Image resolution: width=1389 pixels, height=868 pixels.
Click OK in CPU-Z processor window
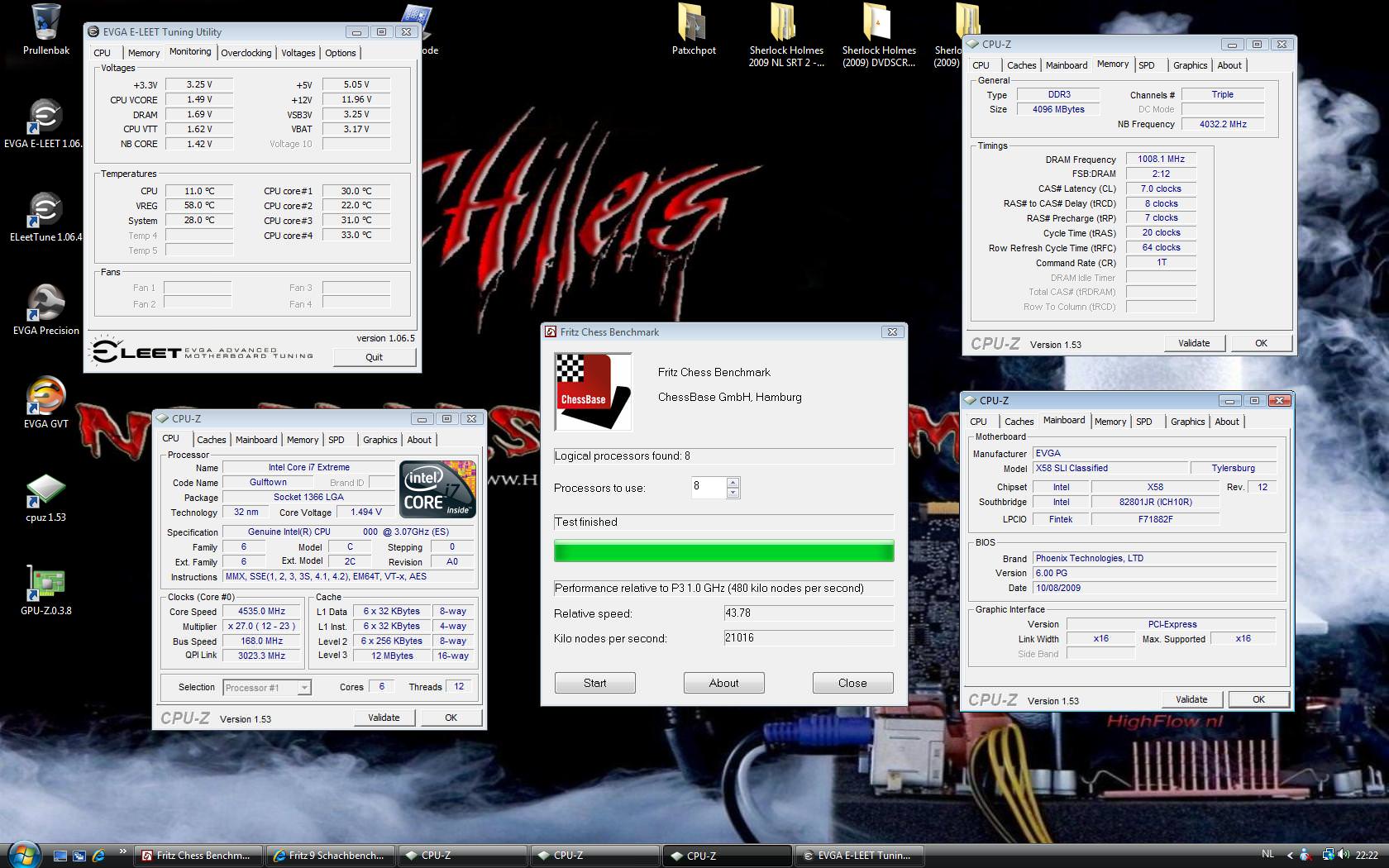pos(451,718)
